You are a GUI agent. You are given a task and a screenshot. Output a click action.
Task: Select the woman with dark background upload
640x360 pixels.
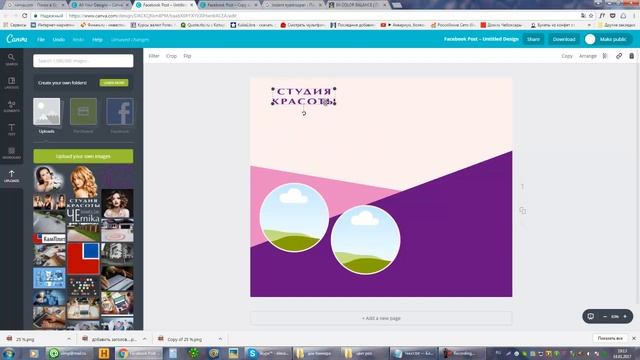pos(117,203)
